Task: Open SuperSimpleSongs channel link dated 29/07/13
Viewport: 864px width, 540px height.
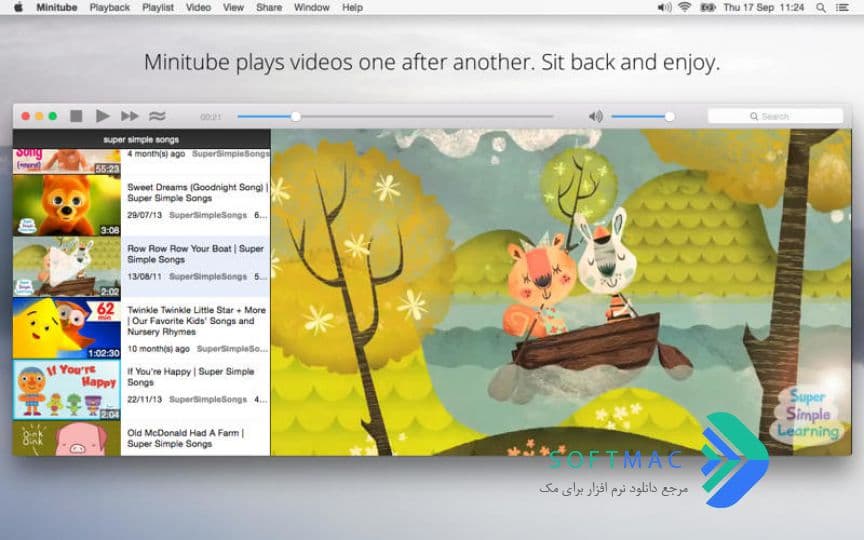Action: point(208,215)
